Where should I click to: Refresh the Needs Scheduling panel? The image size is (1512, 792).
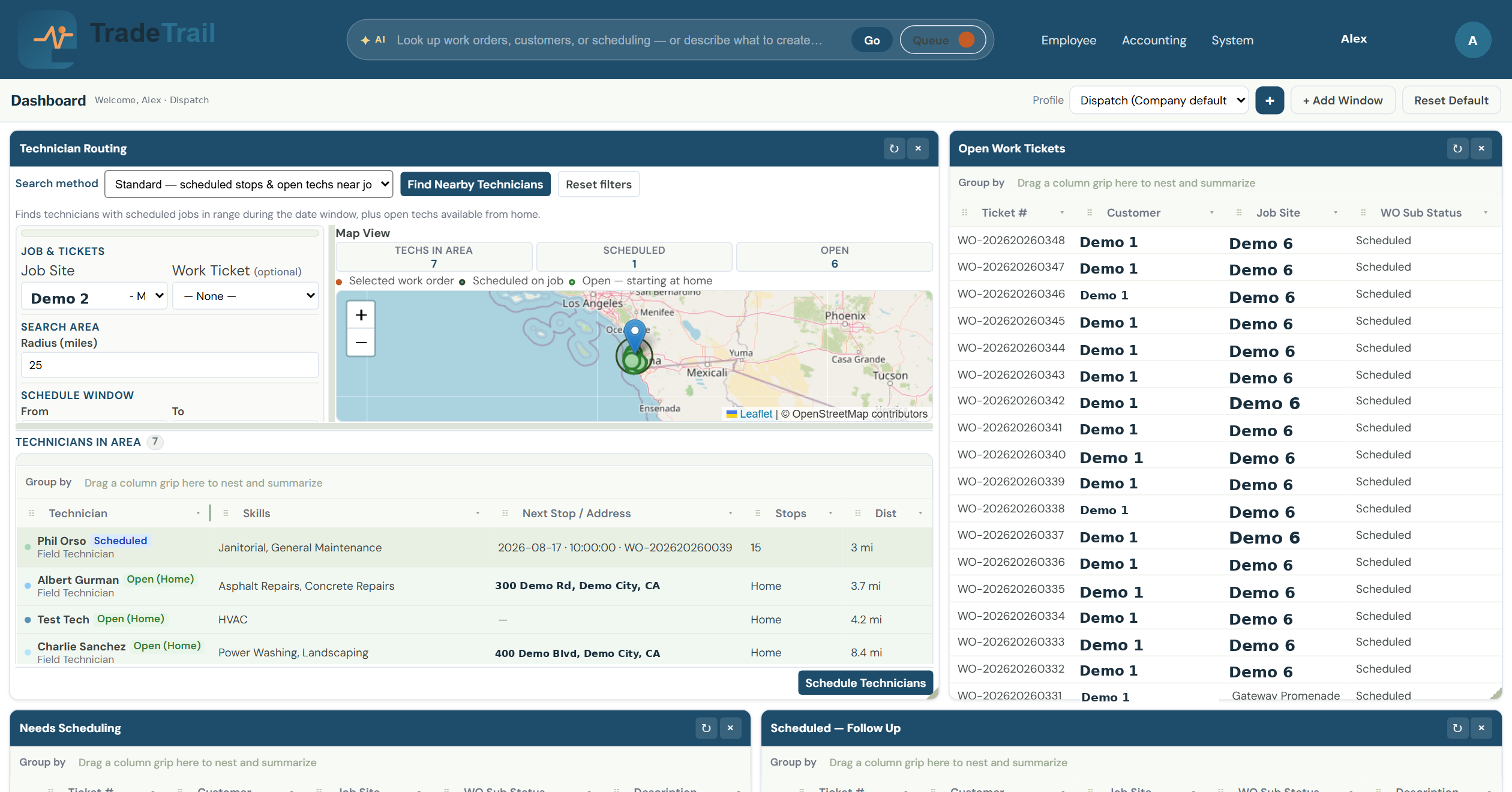[706, 728]
